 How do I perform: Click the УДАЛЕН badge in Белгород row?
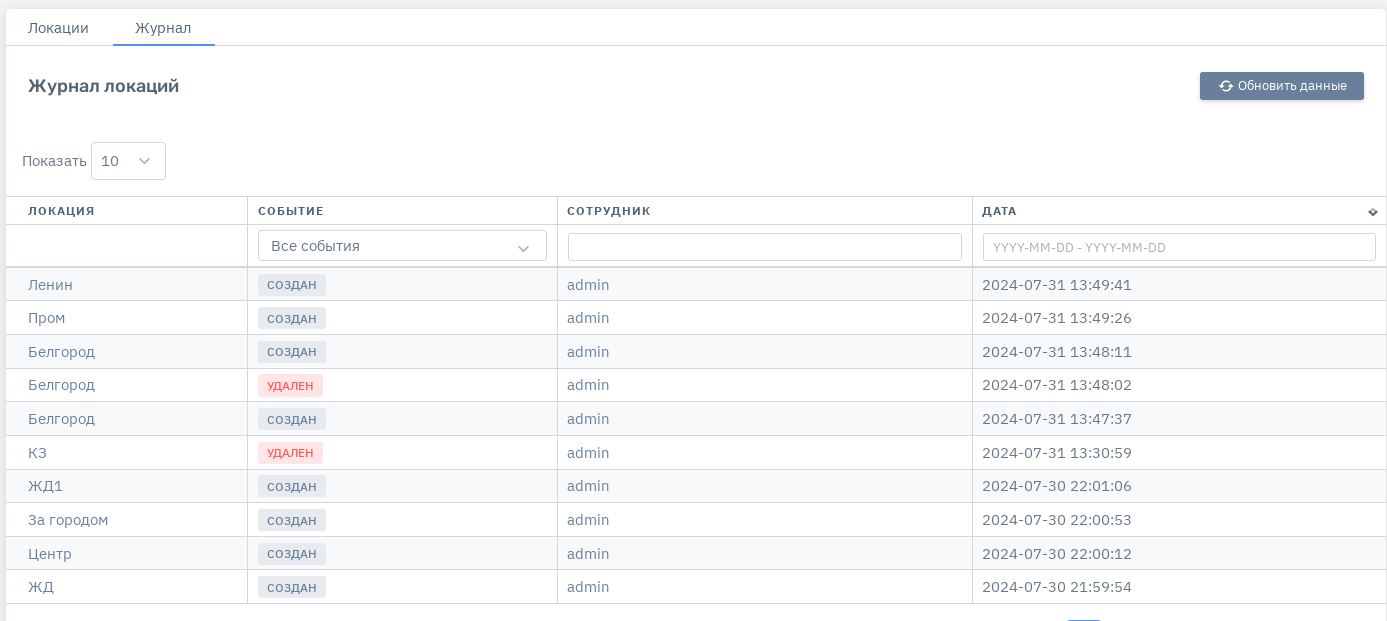(290, 385)
